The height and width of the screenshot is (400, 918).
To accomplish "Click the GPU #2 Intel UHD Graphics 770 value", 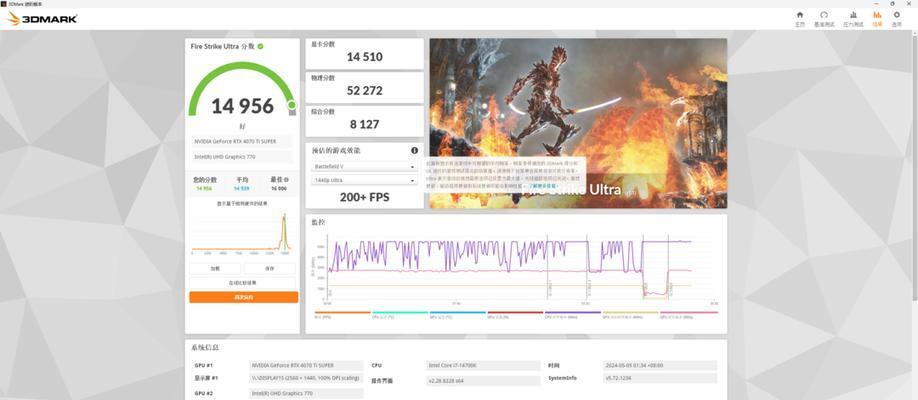I will [x=306, y=394].
